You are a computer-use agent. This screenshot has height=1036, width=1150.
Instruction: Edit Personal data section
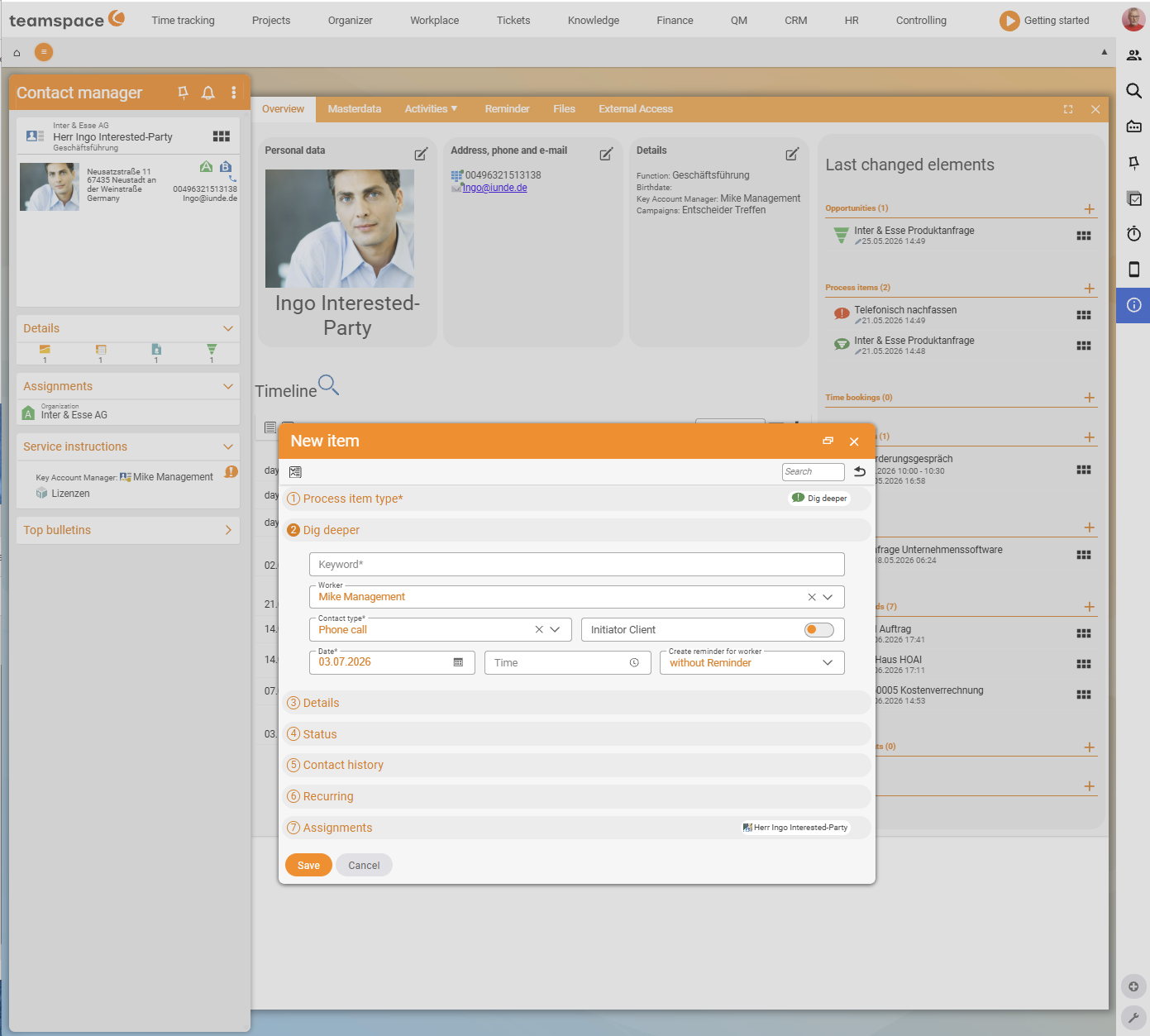421,154
